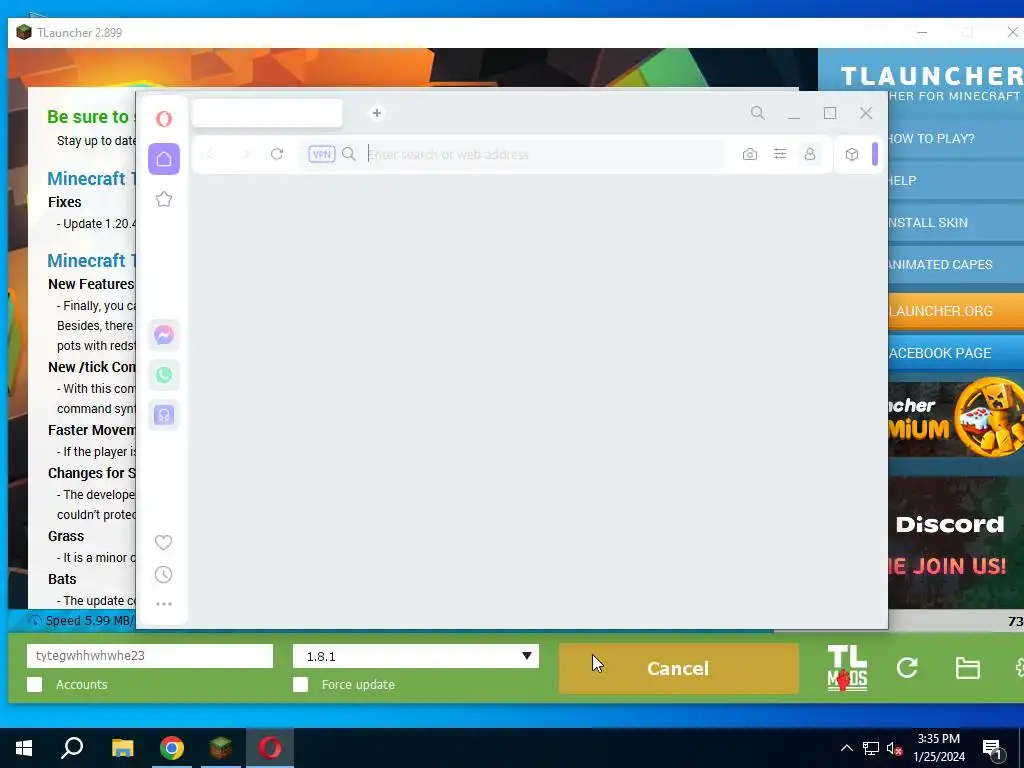Screen dimensions: 1024x768
Task: Open the purple player icon in Opera sidebar
Action: point(164,415)
